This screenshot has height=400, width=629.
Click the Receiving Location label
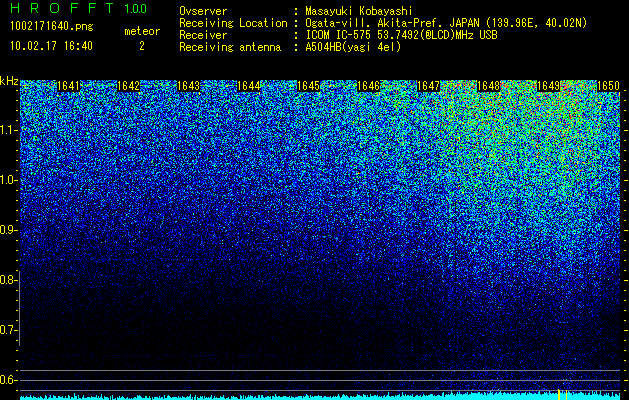[233, 24]
